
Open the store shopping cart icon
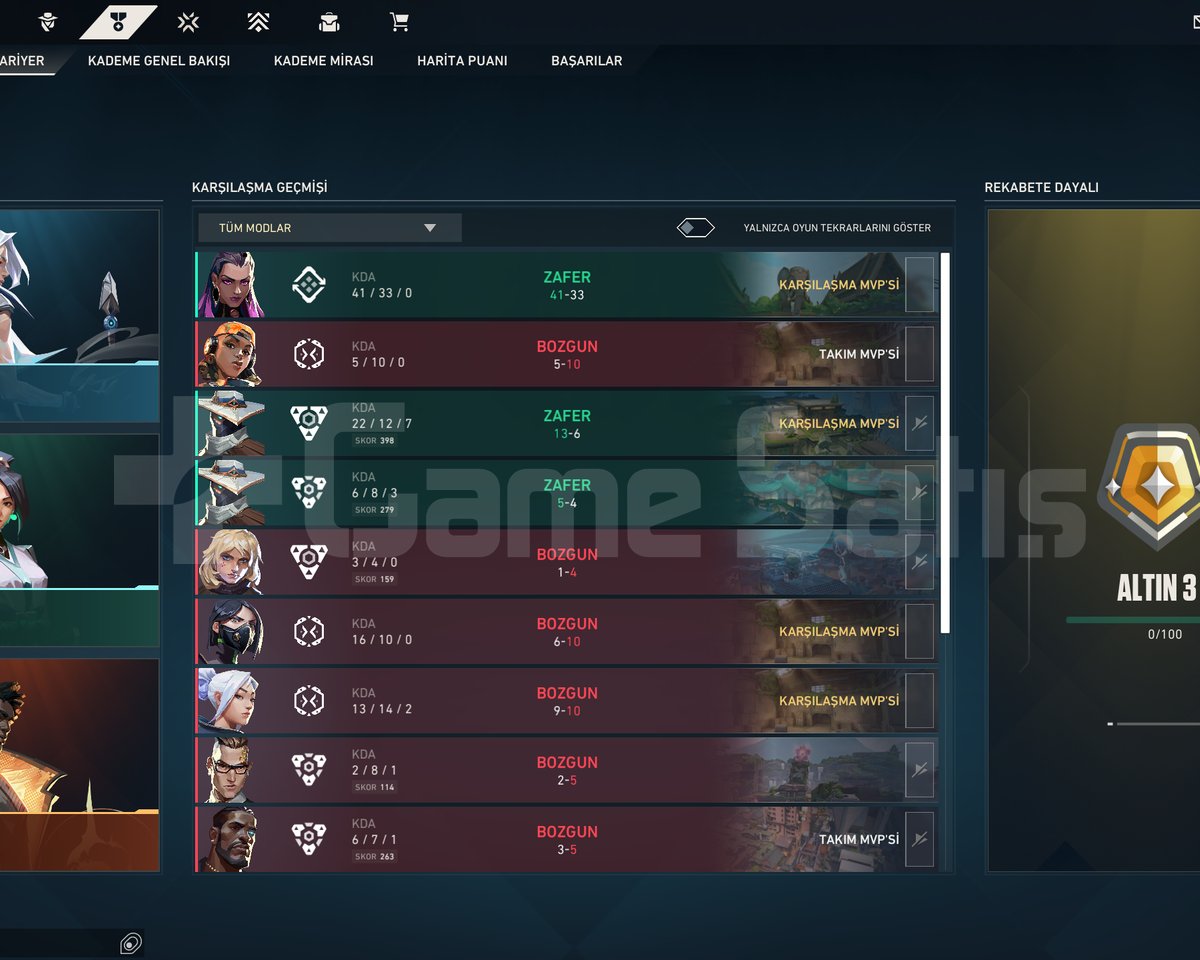point(399,21)
